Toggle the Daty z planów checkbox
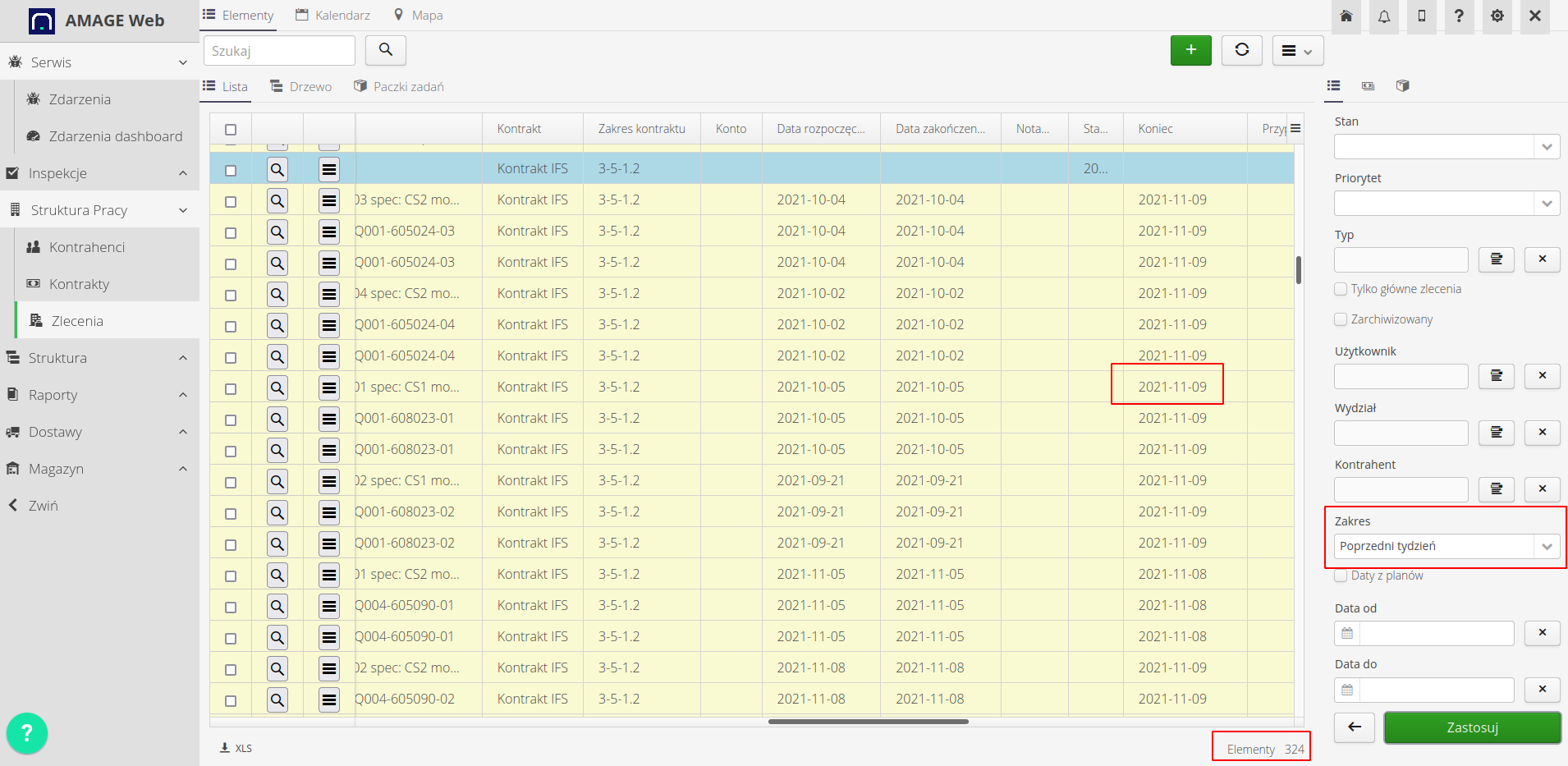Screen dimensions: 1568x766 (1340, 576)
